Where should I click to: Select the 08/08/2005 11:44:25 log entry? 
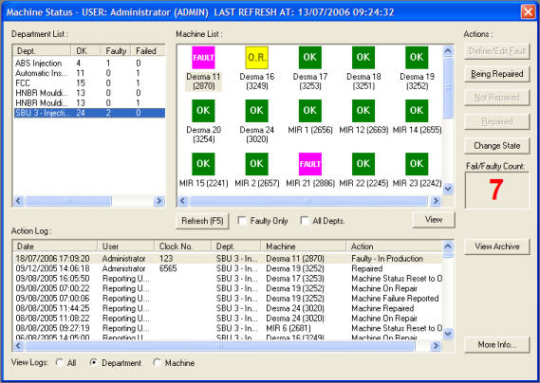pos(228,309)
